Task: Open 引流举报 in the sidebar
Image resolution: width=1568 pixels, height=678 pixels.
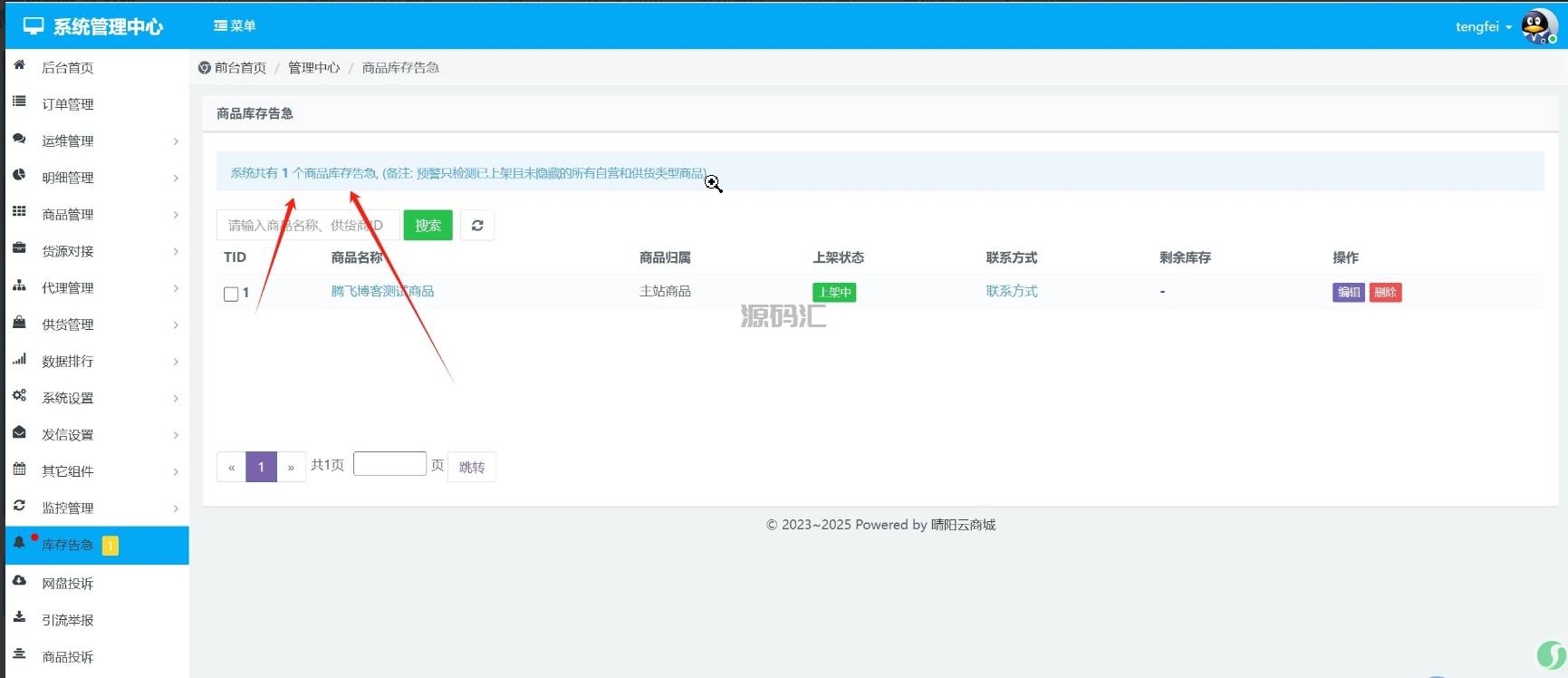Action: [x=68, y=620]
